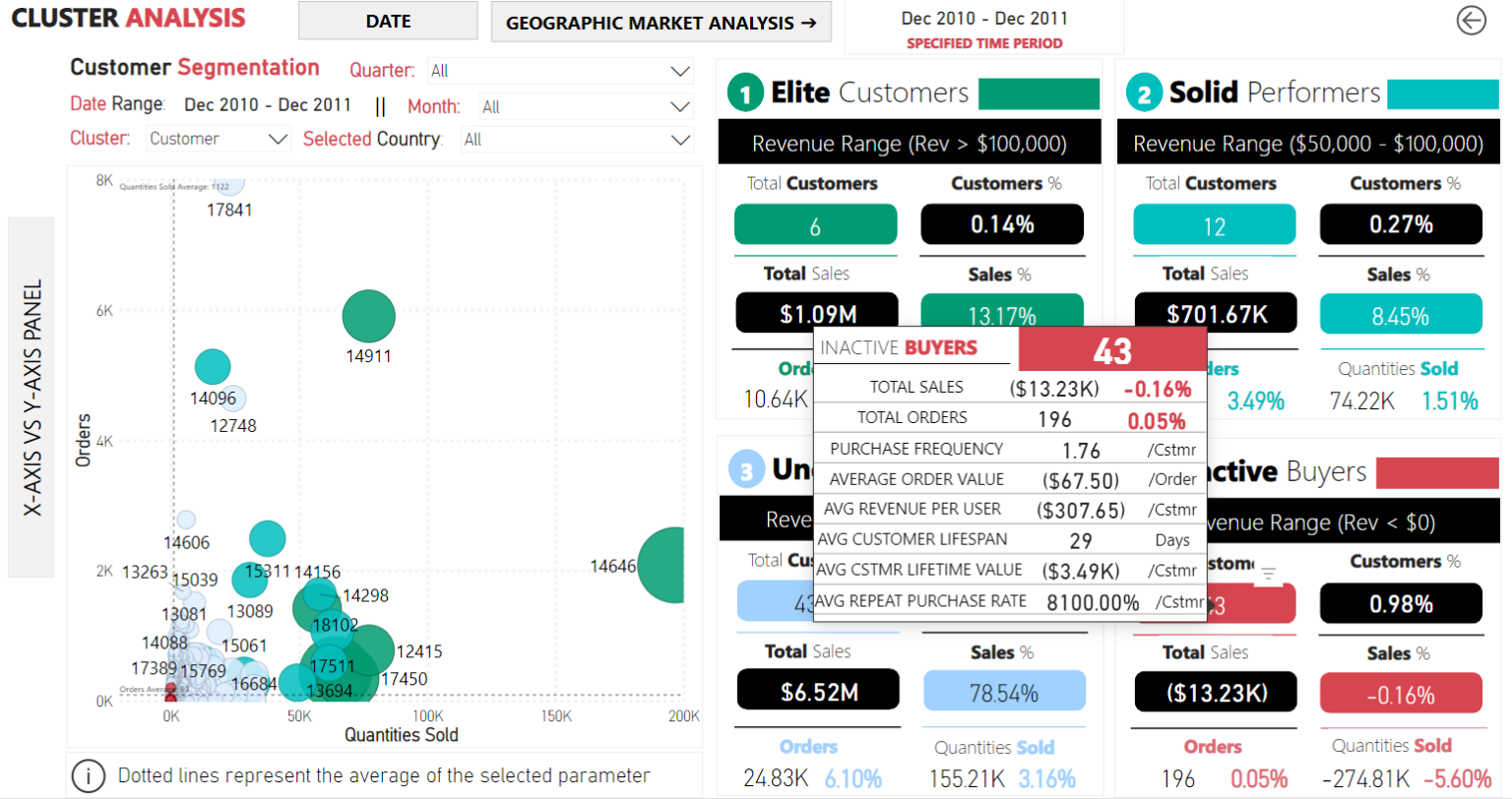Viewport: 1512px width, 799px height.
Task: Click the y-axis title Orders
Action: (84, 440)
